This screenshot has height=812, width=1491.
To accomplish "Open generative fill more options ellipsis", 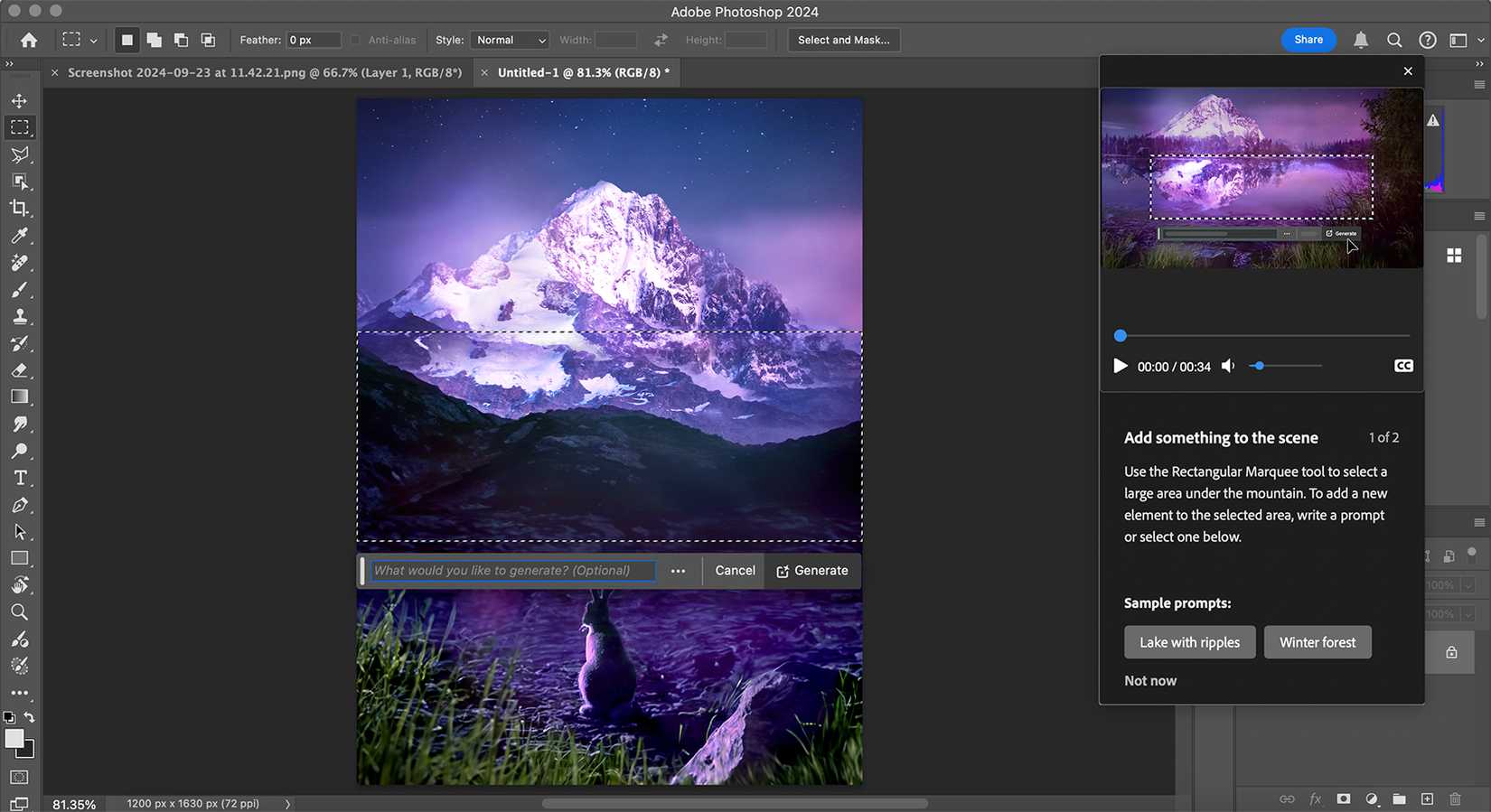I will [x=678, y=571].
